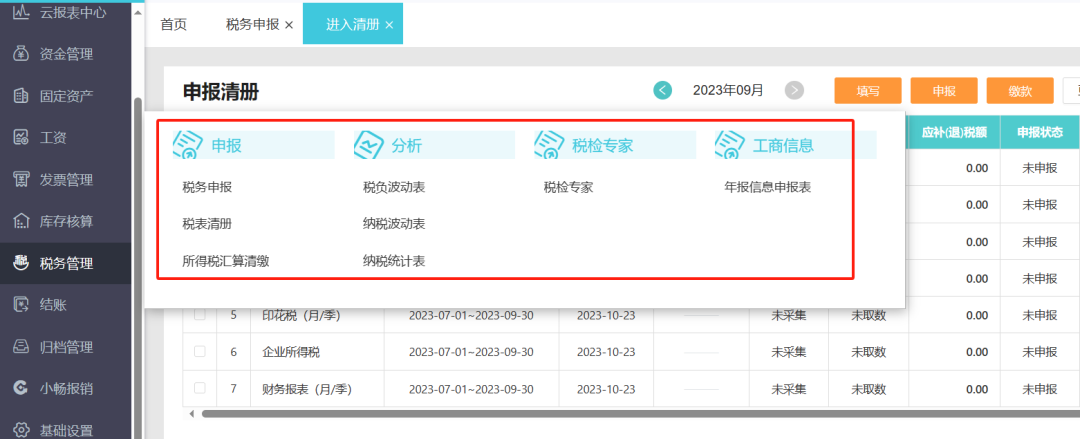Open 库存核算 in the sidebar
Screen dimensions: 1080x439
pyautogui.click(x=65, y=221)
